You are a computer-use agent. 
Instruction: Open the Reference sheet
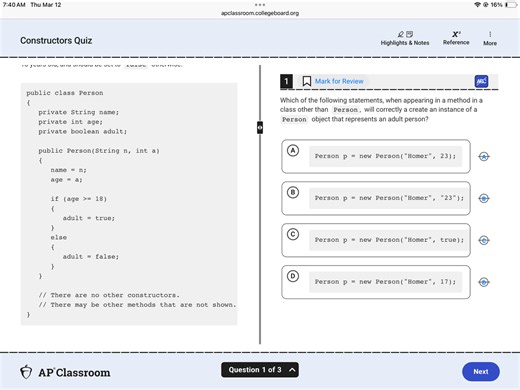(456, 38)
